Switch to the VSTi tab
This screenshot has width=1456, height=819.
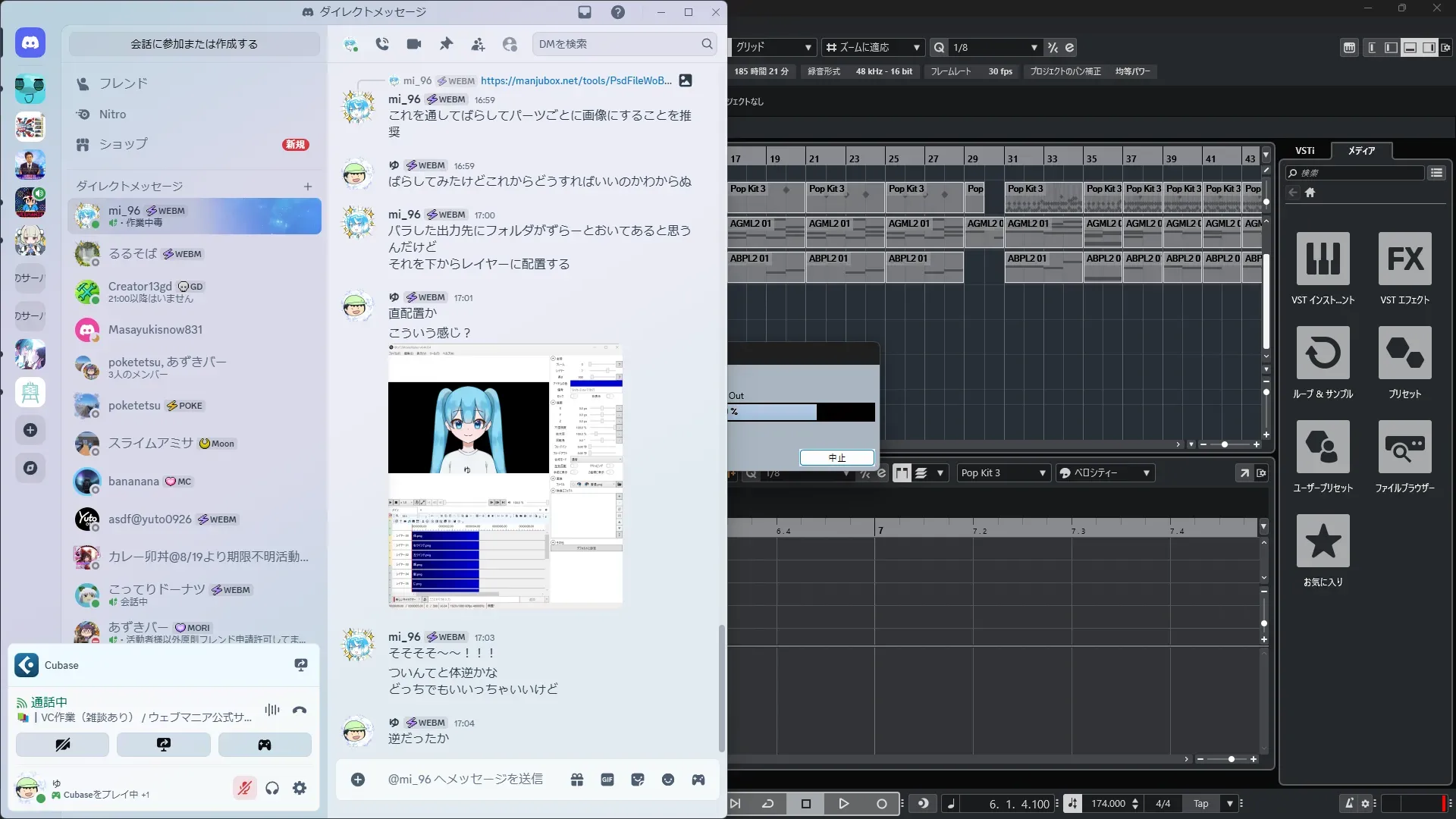point(1304,150)
